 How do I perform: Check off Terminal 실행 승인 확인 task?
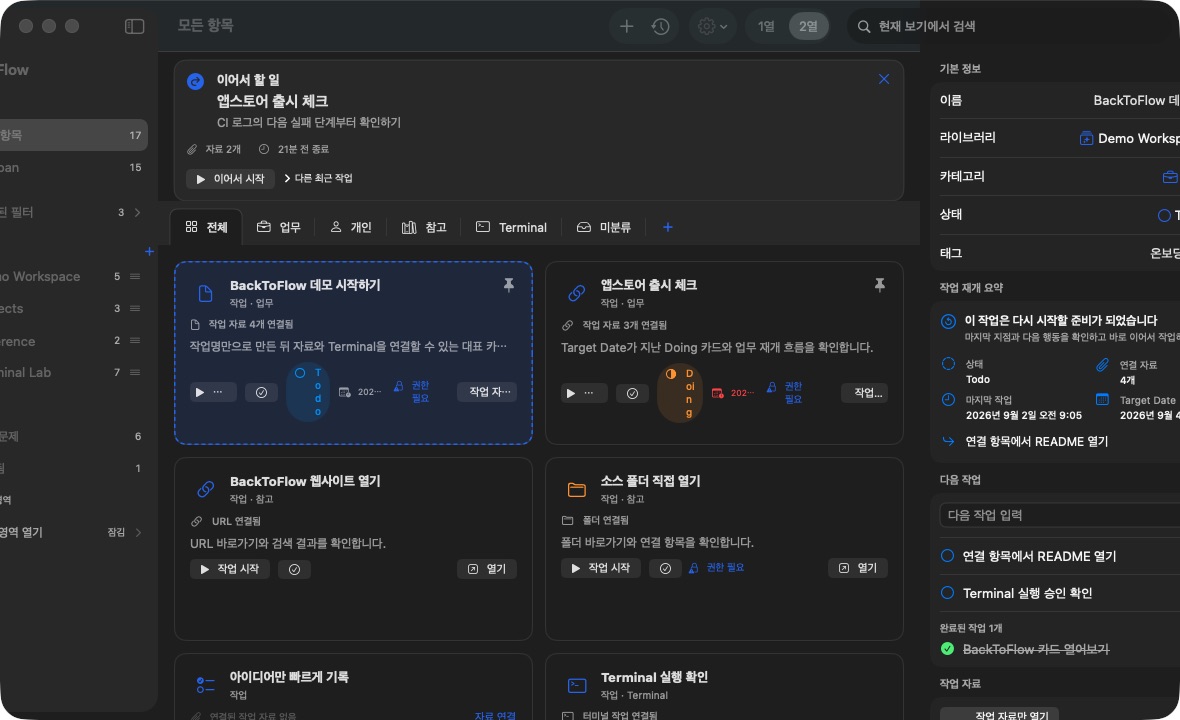coord(947,593)
